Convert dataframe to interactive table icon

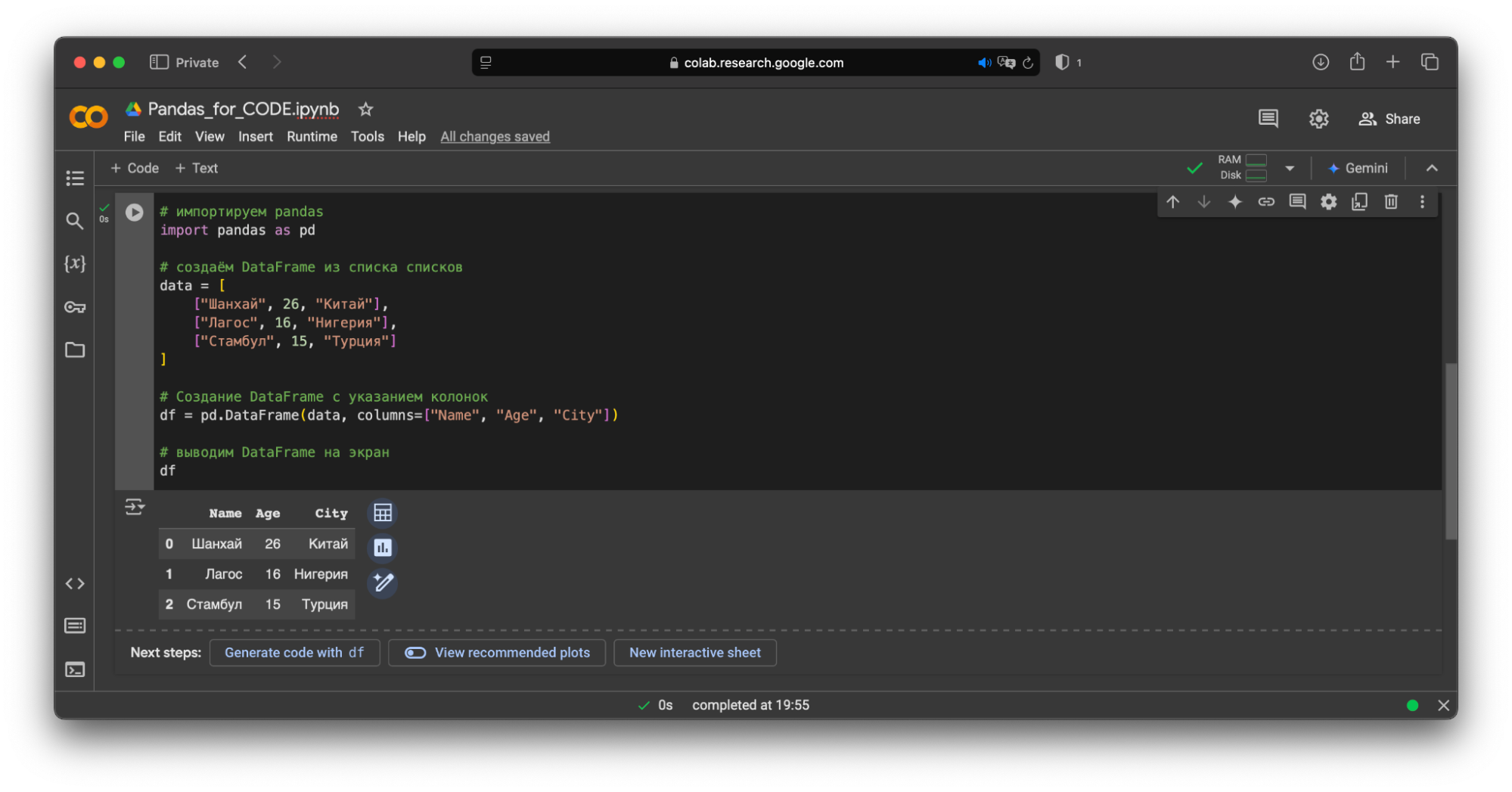pyautogui.click(x=383, y=514)
